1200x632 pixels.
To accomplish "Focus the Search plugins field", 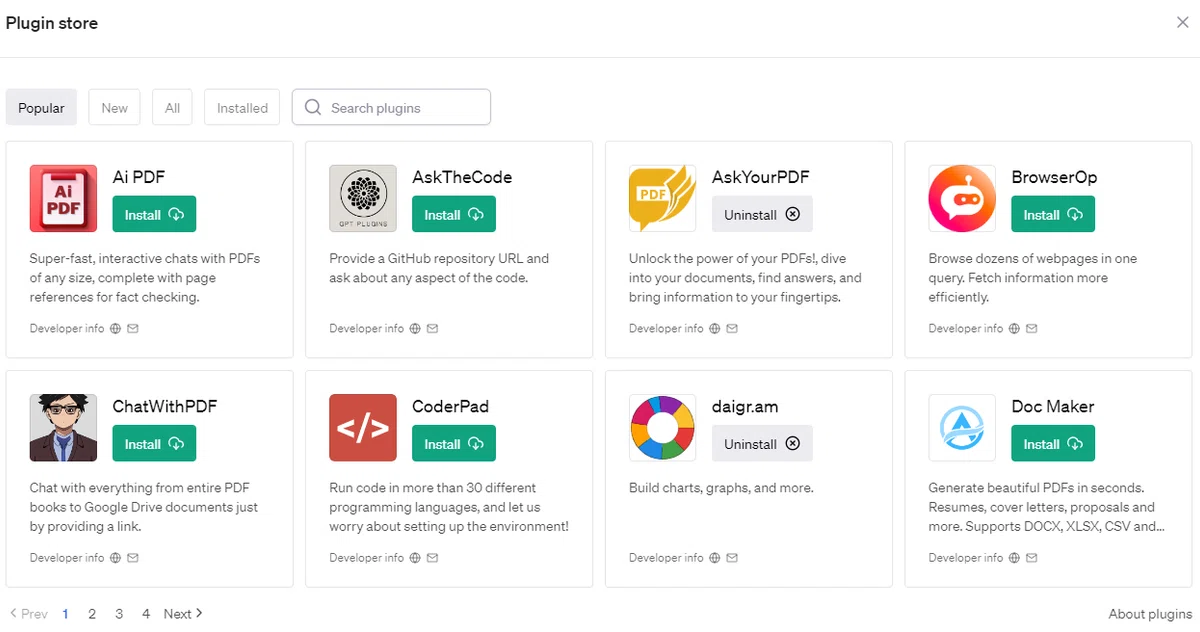I will click(x=391, y=107).
